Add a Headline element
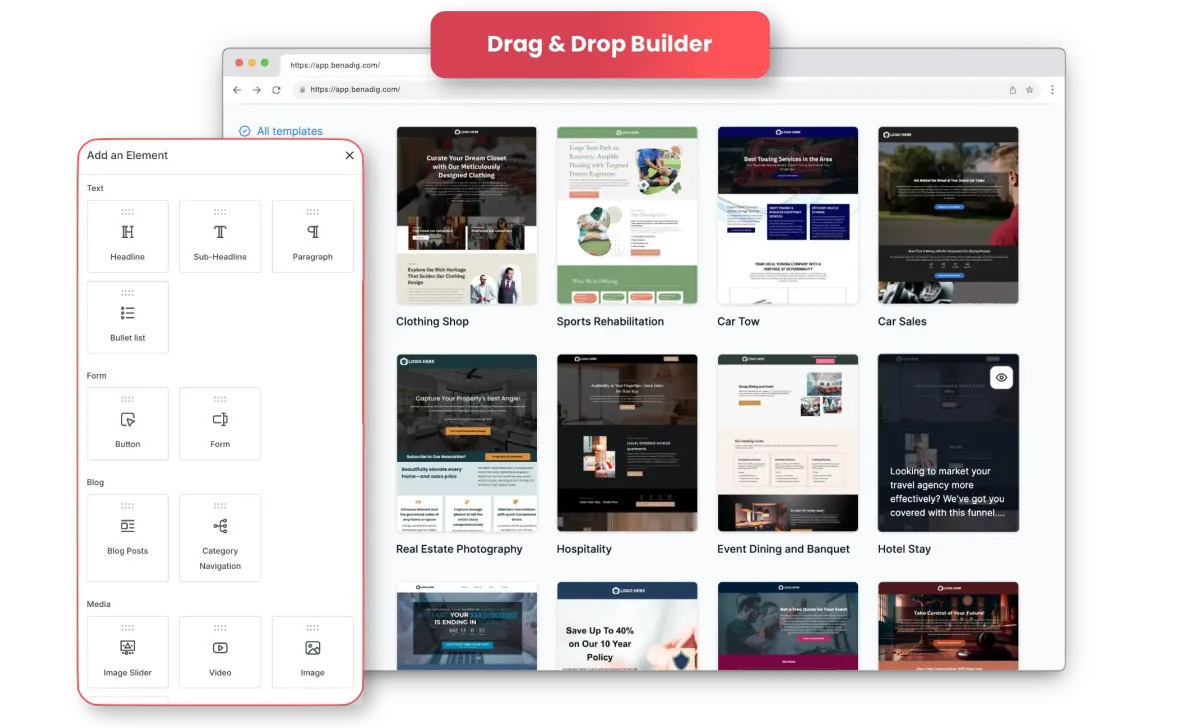 (x=128, y=236)
